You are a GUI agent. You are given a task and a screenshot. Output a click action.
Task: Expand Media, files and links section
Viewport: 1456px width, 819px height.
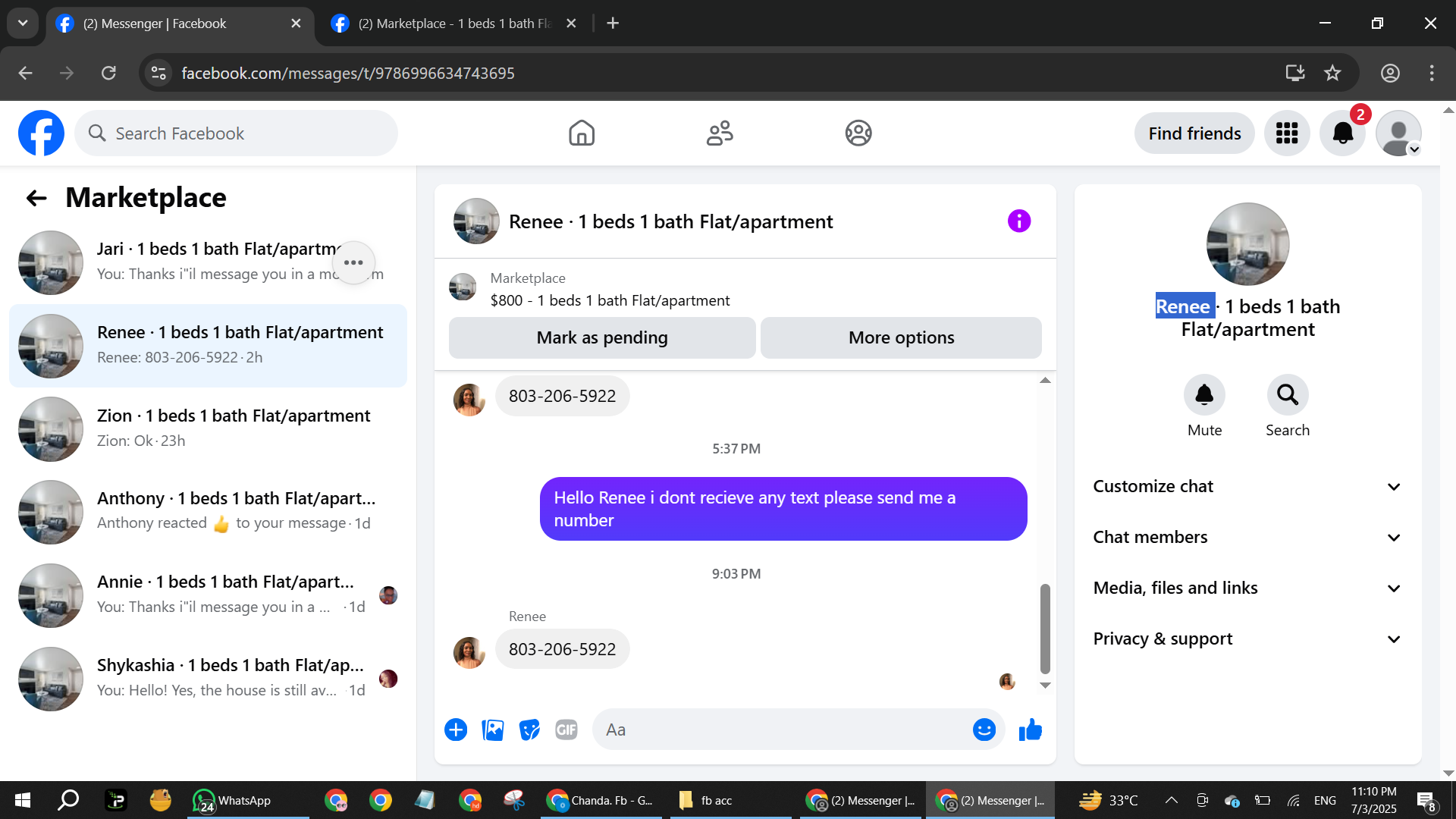[1247, 588]
